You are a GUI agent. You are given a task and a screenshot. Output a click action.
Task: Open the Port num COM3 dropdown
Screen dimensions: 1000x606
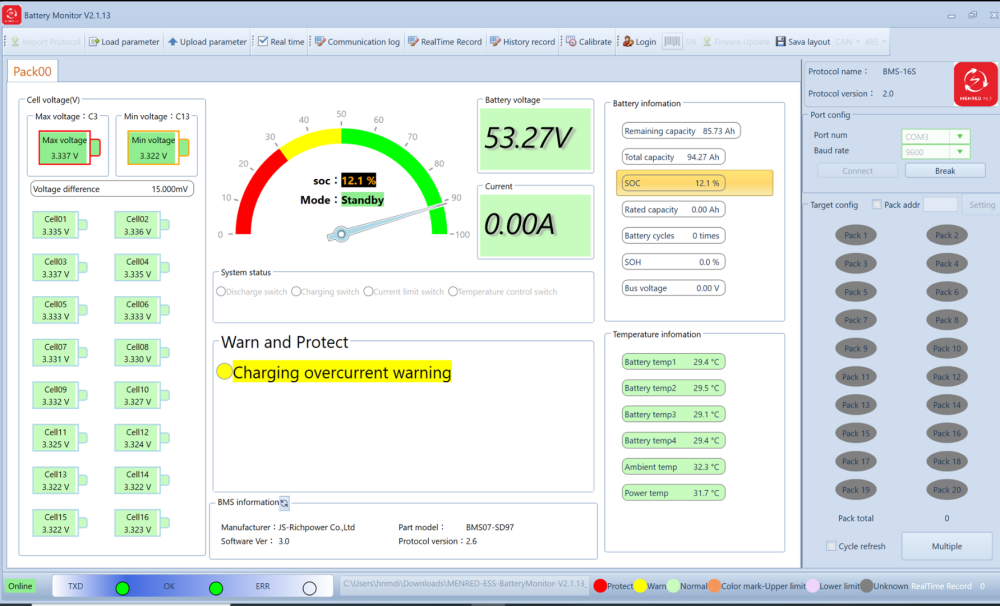point(959,137)
